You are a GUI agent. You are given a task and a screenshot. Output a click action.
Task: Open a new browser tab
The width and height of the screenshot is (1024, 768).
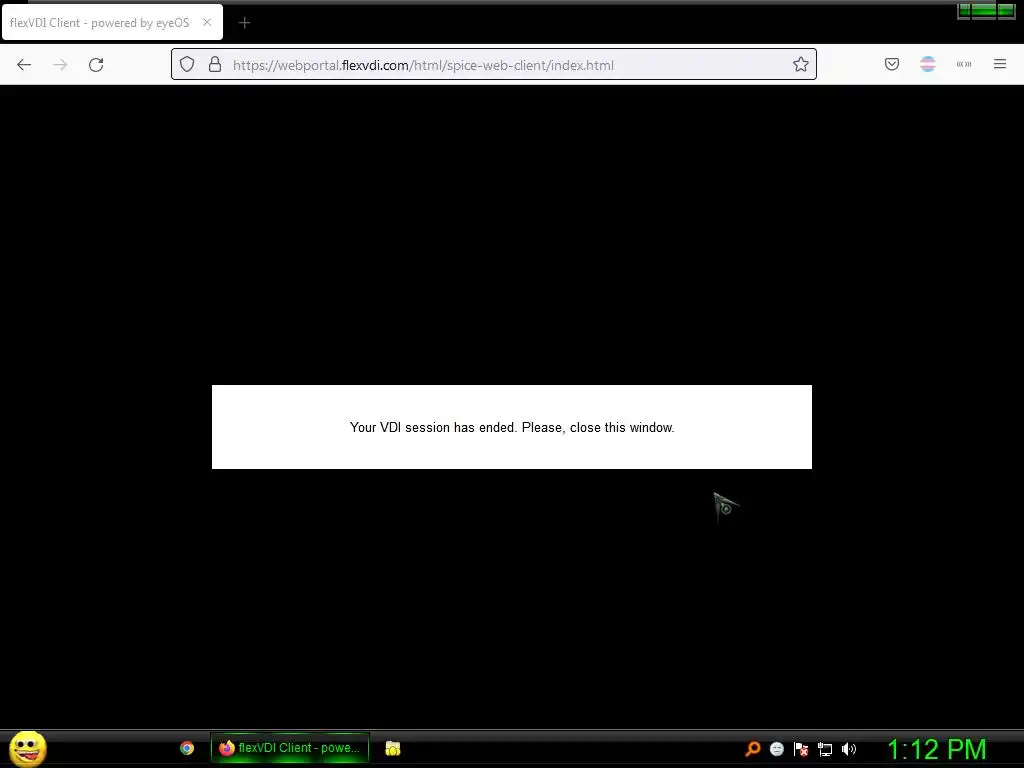[244, 23]
